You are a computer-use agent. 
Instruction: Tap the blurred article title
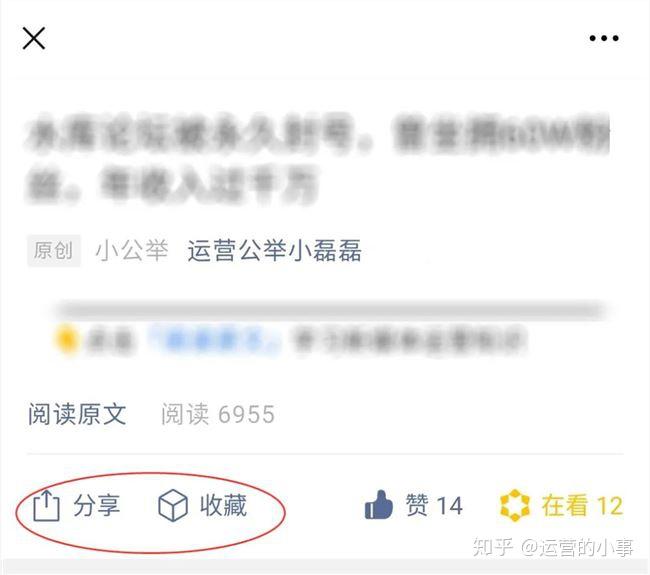(x=317, y=159)
